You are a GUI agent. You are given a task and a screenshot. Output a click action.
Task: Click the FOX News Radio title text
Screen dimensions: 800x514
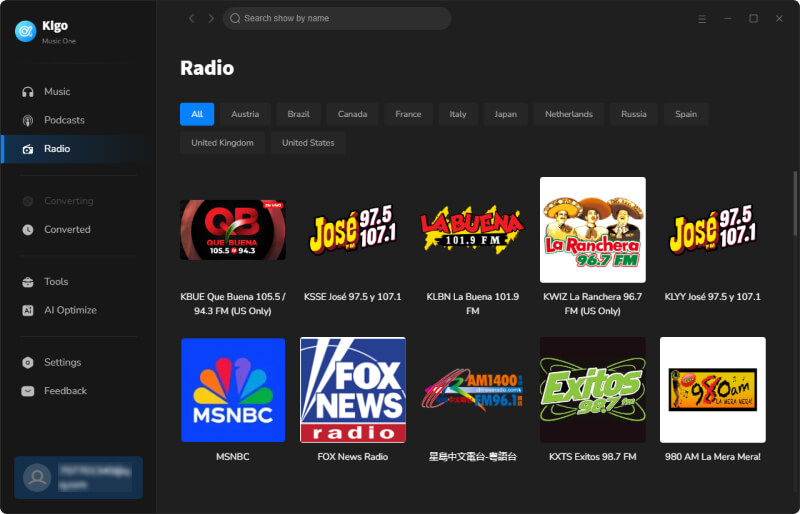(353, 457)
